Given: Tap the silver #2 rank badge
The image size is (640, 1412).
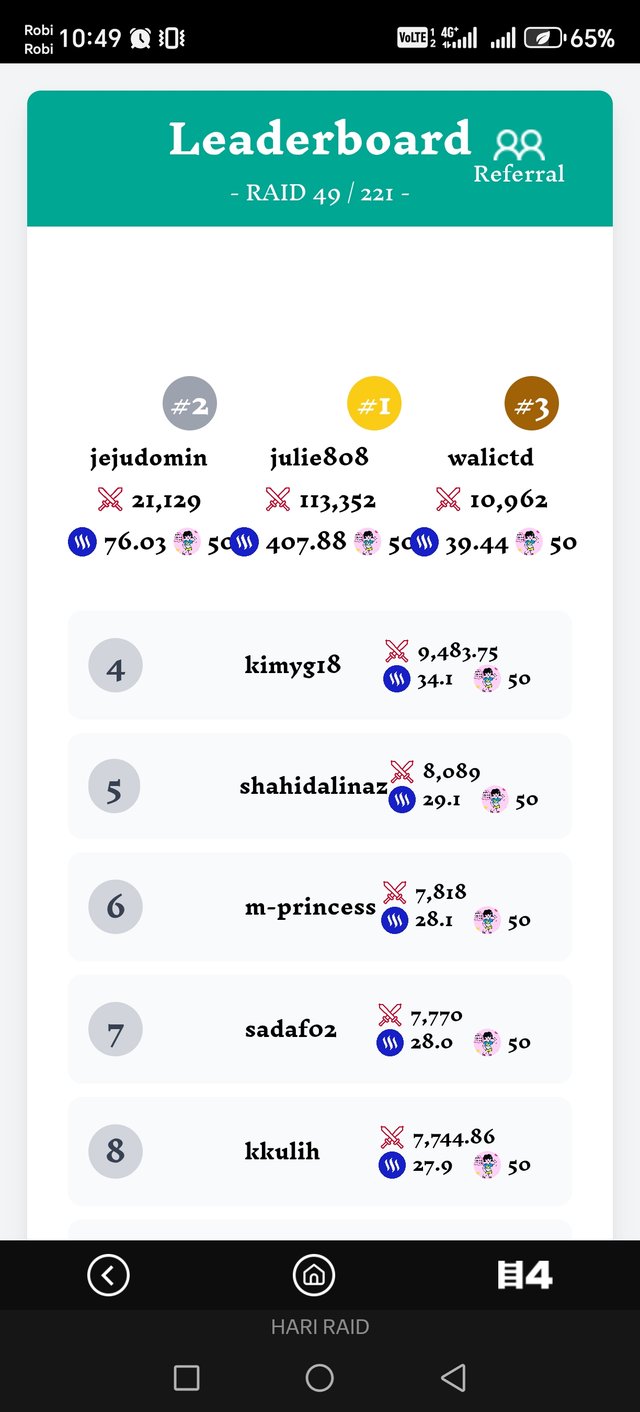Looking at the screenshot, I should click(x=190, y=405).
